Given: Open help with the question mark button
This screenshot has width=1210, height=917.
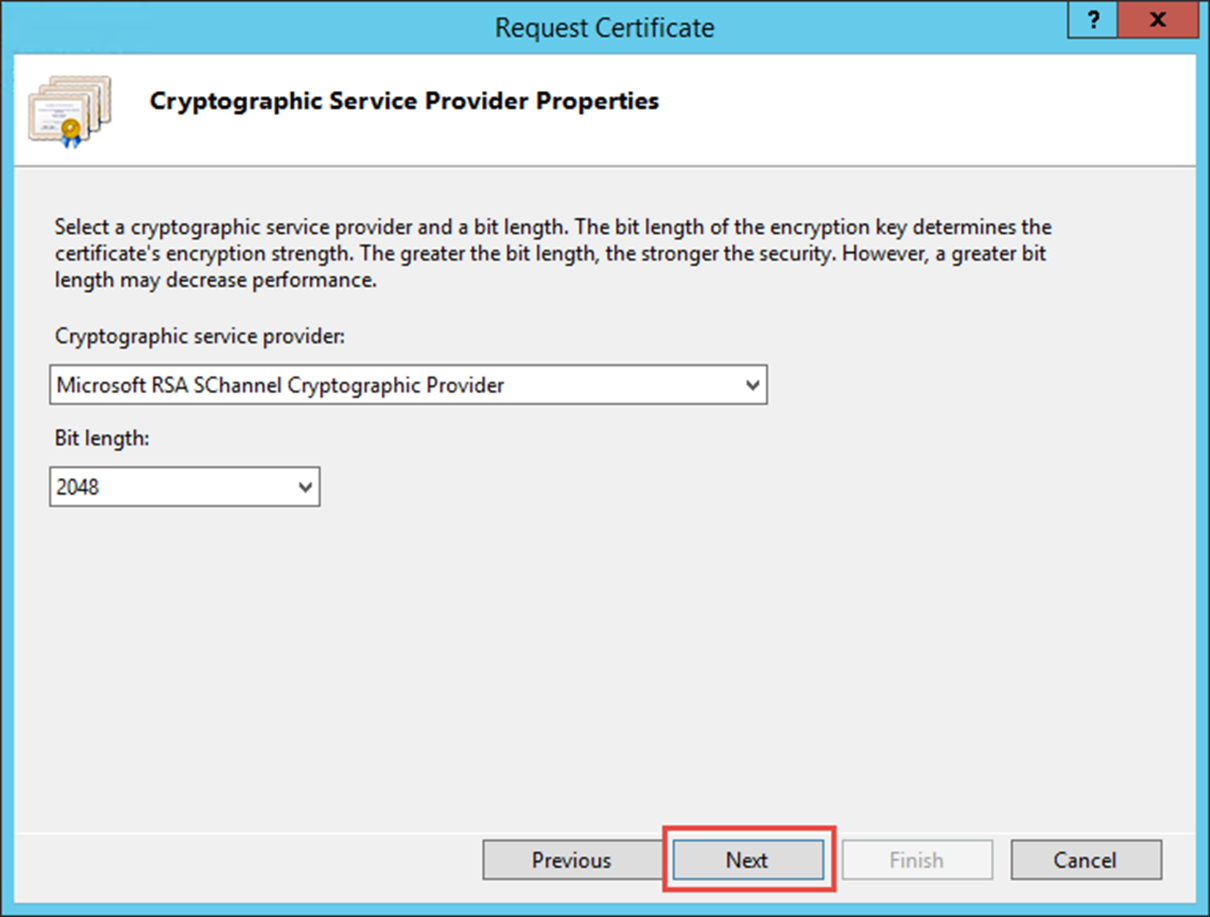Looking at the screenshot, I should (x=1095, y=20).
